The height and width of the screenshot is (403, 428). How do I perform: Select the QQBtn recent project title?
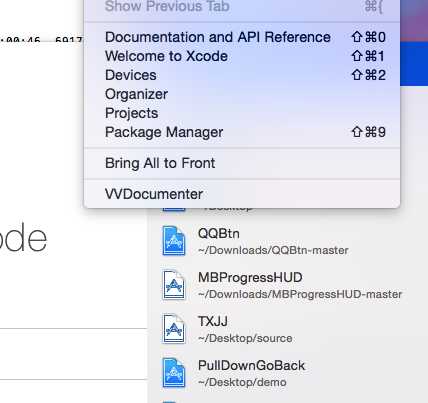219,233
